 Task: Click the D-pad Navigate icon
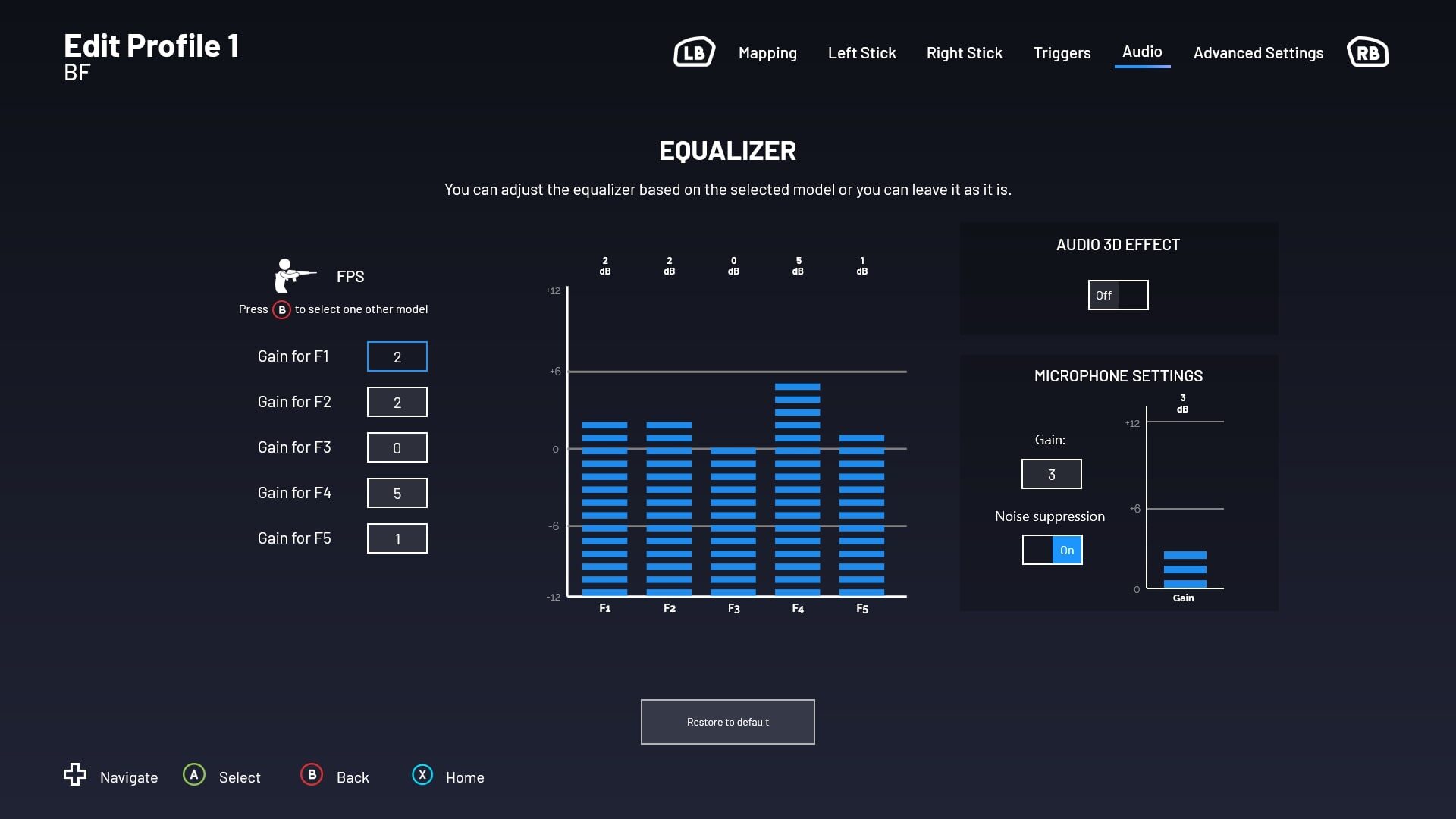(x=74, y=774)
